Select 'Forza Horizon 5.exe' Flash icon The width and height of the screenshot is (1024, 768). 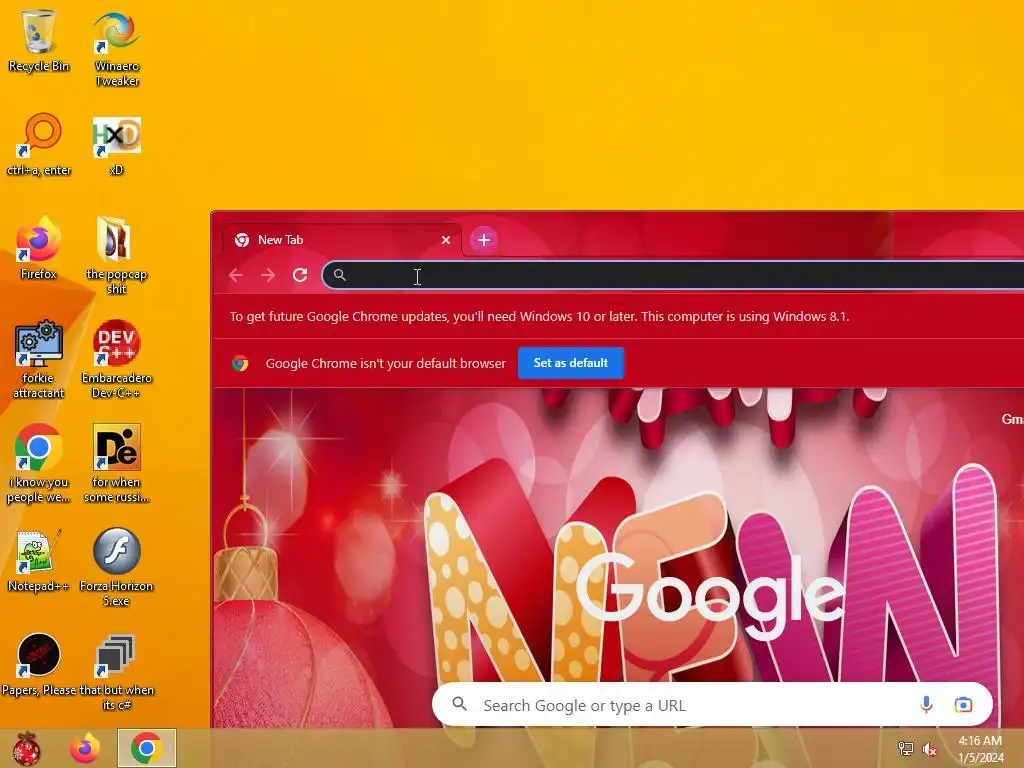point(116,567)
